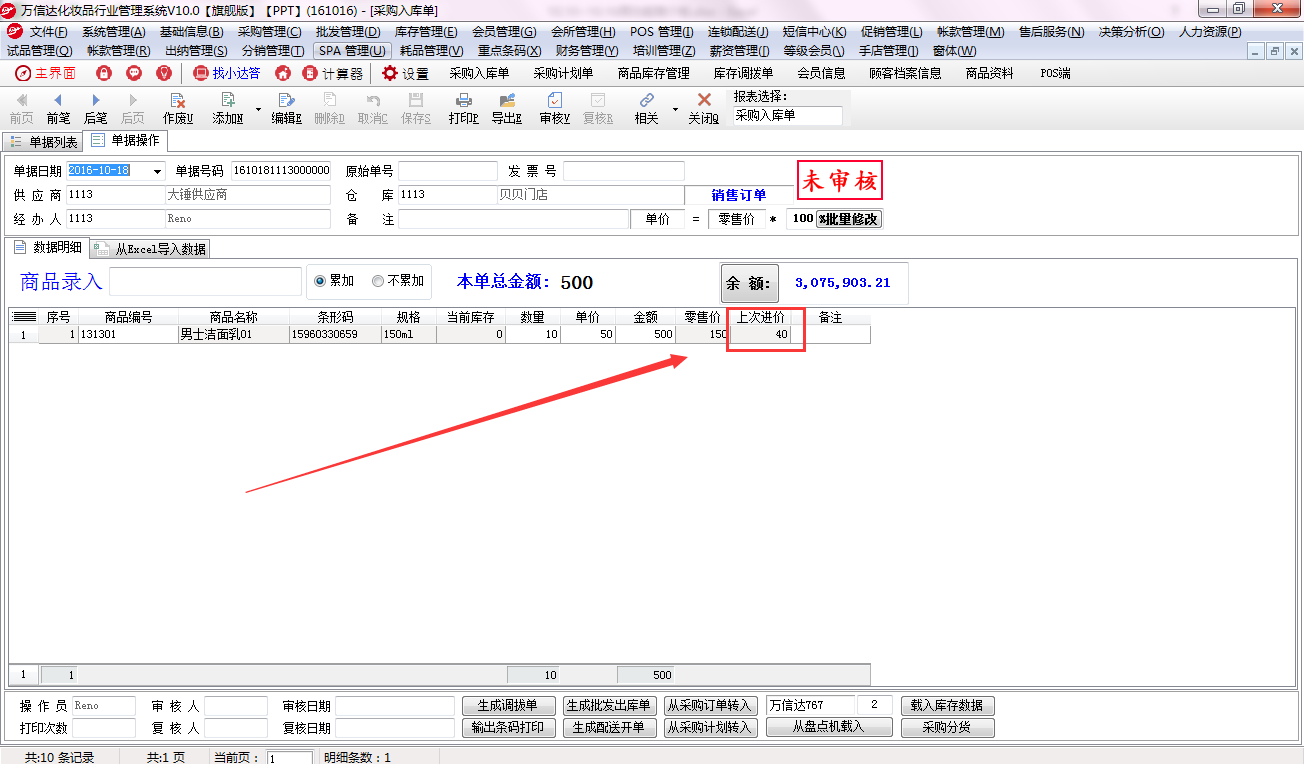Open the 采购管理 menu
This screenshot has height=764, width=1304.
[269, 32]
